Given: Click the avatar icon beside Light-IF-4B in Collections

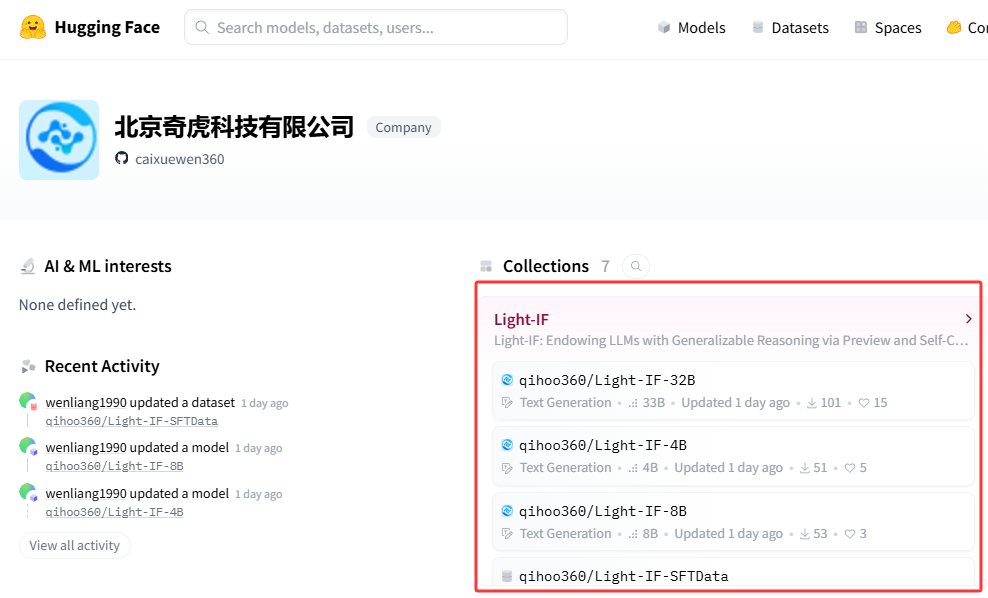Looking at the screenshot, I should coord(507,445).
